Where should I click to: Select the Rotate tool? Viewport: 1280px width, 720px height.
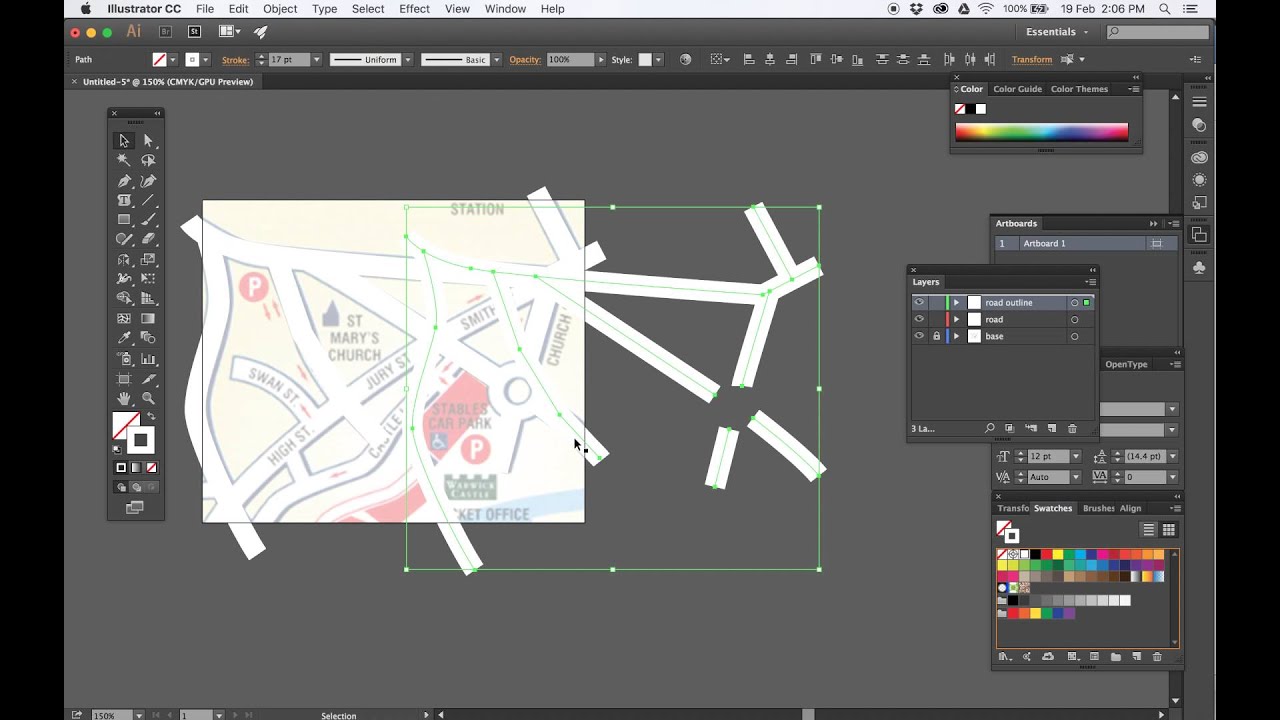click(124, 259)
